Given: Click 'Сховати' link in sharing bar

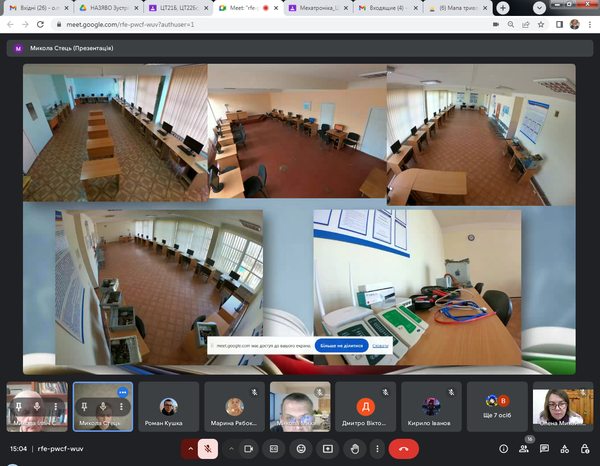Looking at the screenshot, I should [381, 345].
